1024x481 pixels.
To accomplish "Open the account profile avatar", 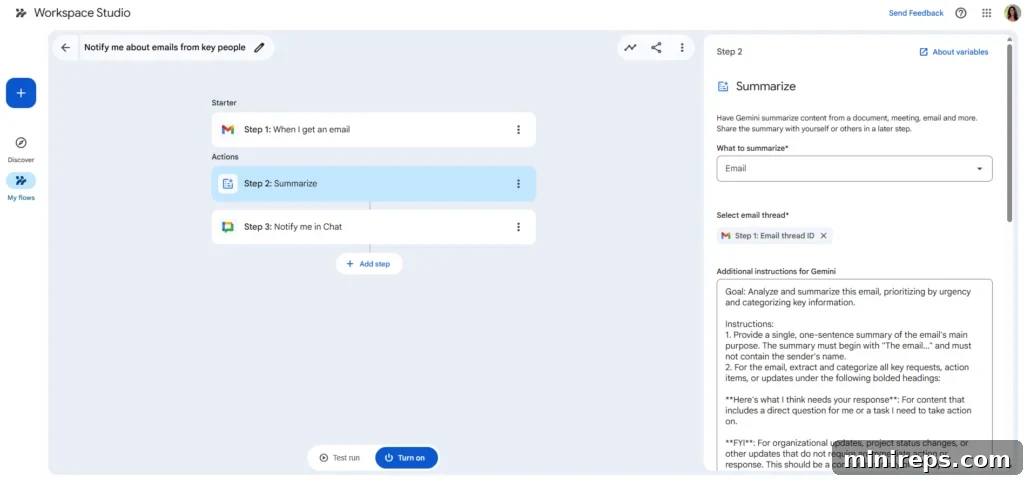I will (1012, 13).
